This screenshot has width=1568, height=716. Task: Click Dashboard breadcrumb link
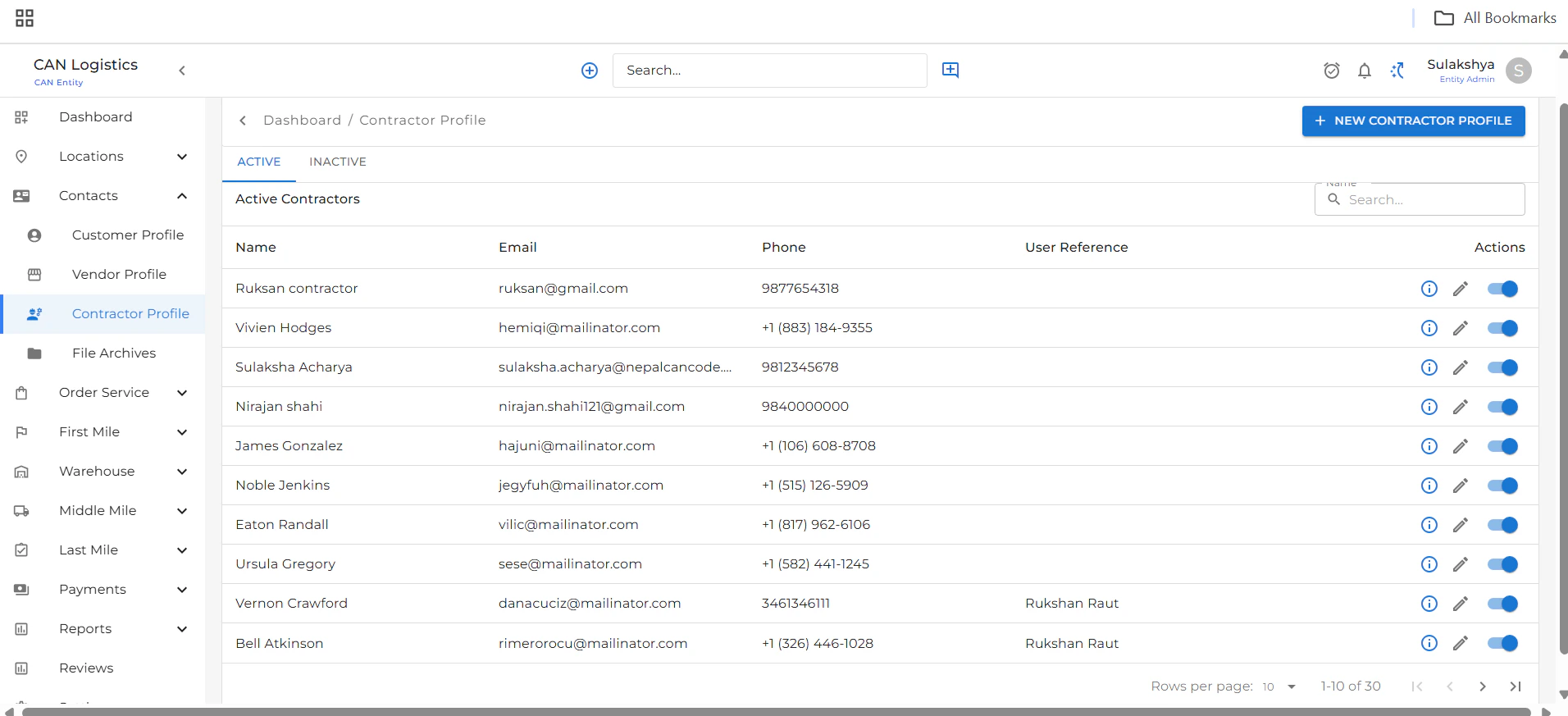click(x=302, y=121)
